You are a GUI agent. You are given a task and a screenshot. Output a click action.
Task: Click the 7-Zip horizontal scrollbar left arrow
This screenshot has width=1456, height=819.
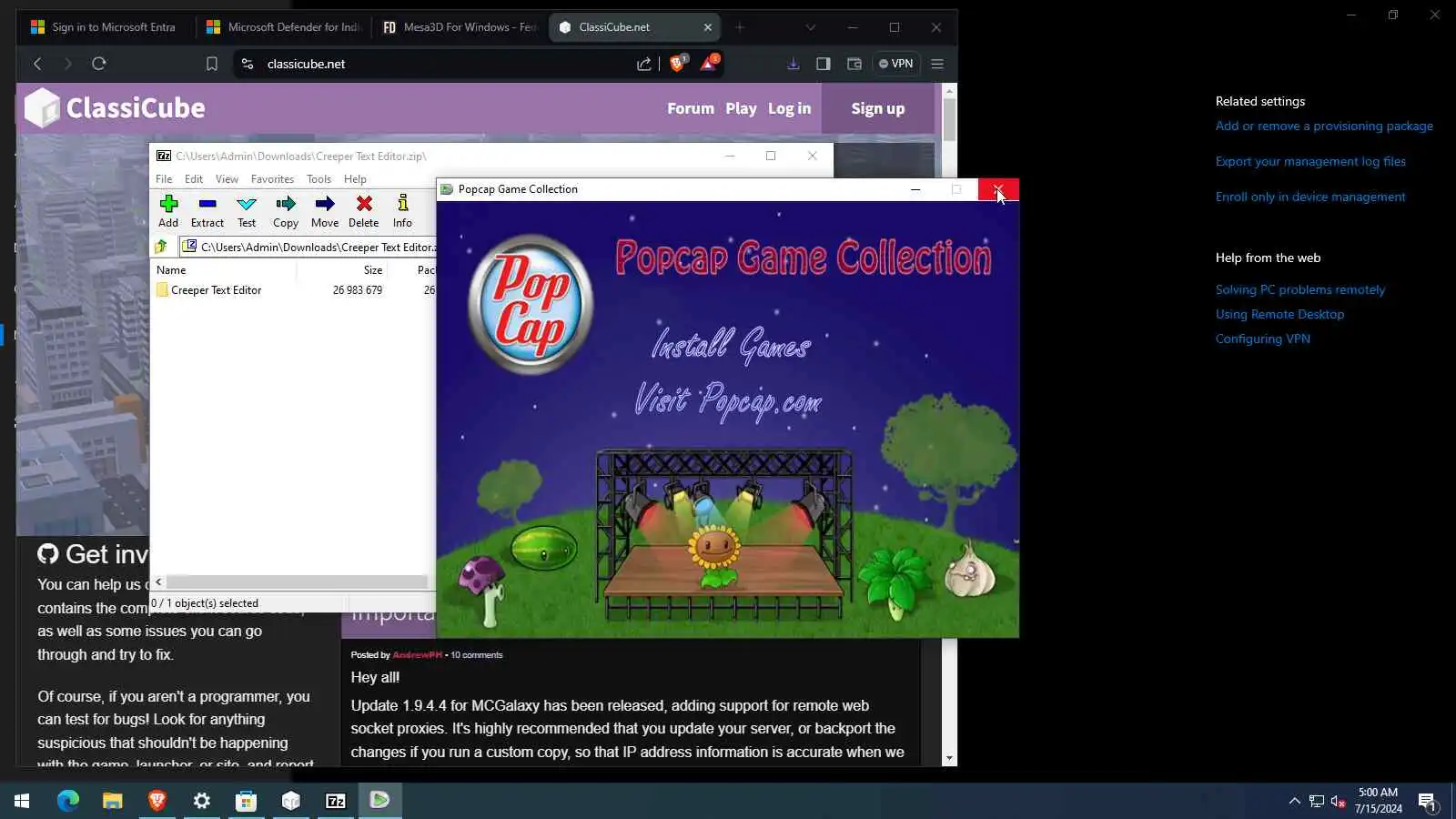click(x=159, y=582)
